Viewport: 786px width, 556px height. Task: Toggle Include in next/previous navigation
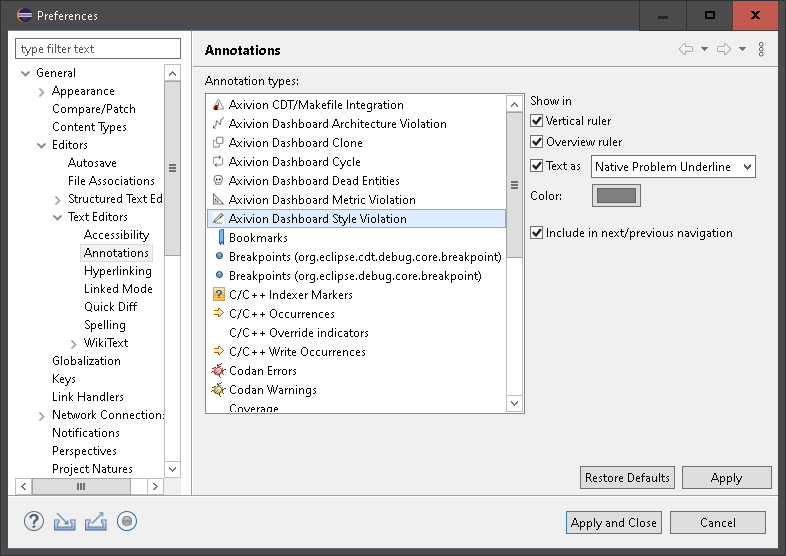coord(536,233)
